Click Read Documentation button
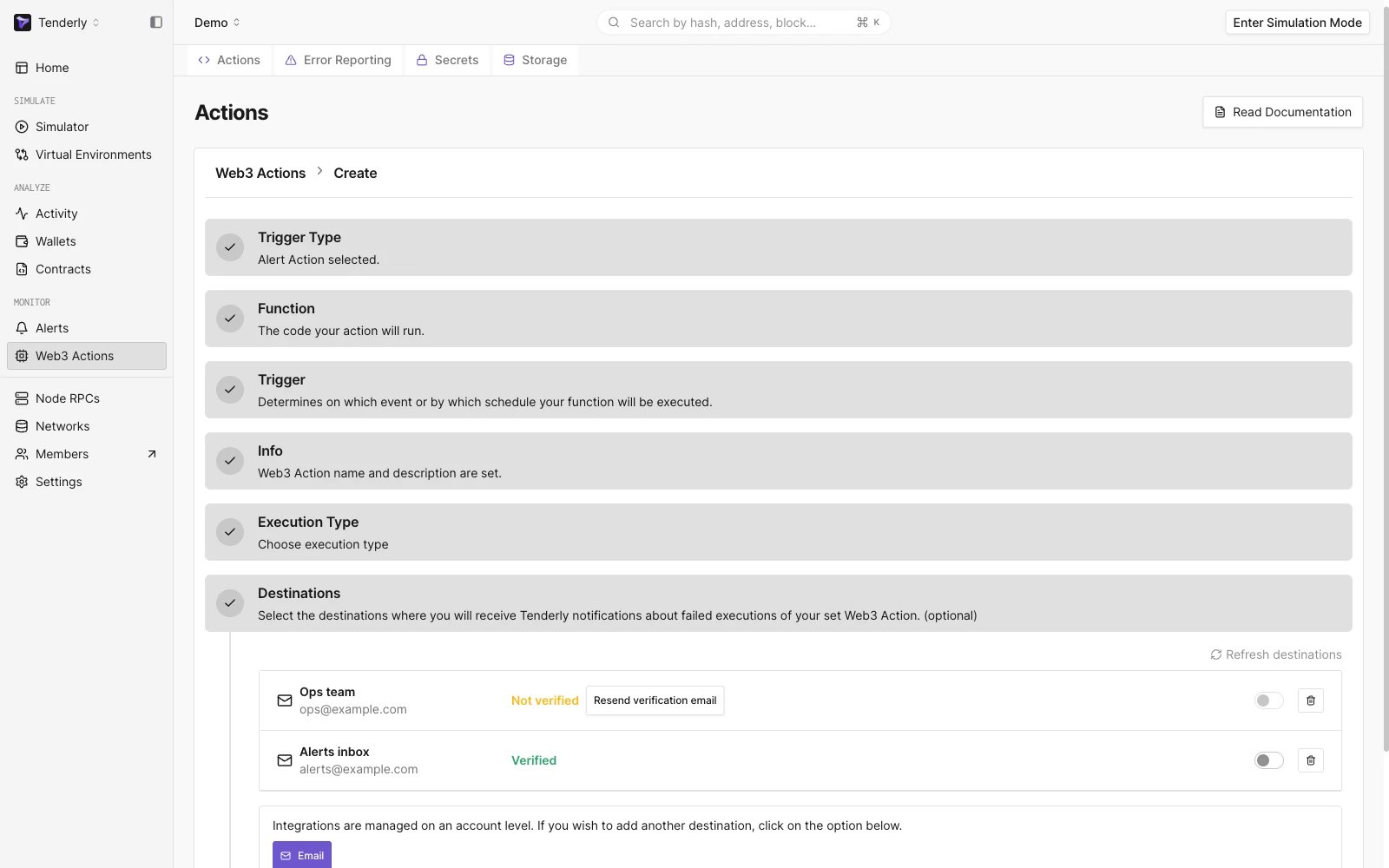1389x868 pixels. (x=1282, y=112)
